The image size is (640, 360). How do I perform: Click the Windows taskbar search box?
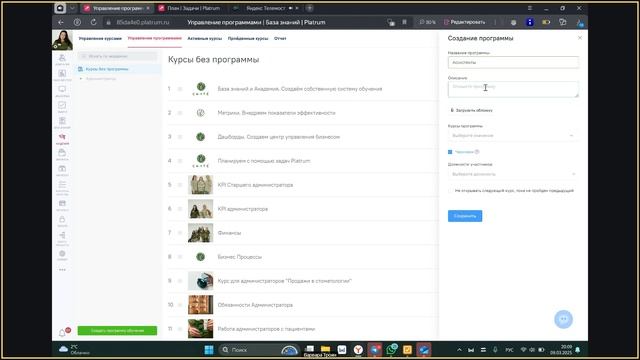coord(260,350)
